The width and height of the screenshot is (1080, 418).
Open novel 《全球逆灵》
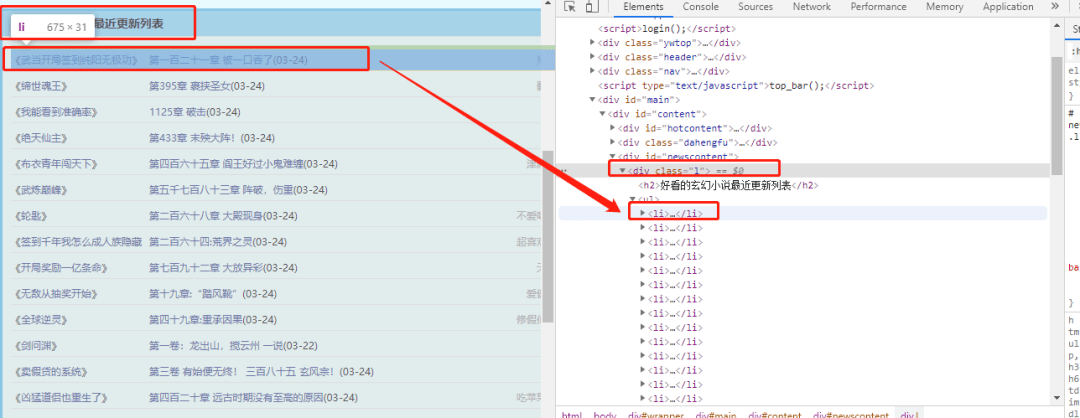(41, 320)
